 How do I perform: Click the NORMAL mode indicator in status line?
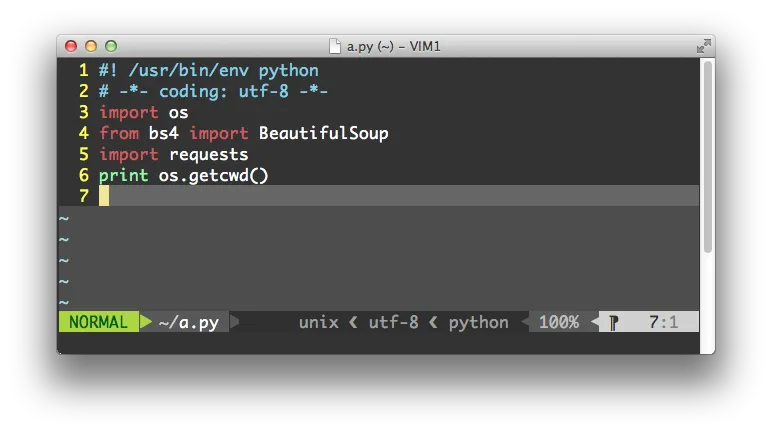point(98,322)
